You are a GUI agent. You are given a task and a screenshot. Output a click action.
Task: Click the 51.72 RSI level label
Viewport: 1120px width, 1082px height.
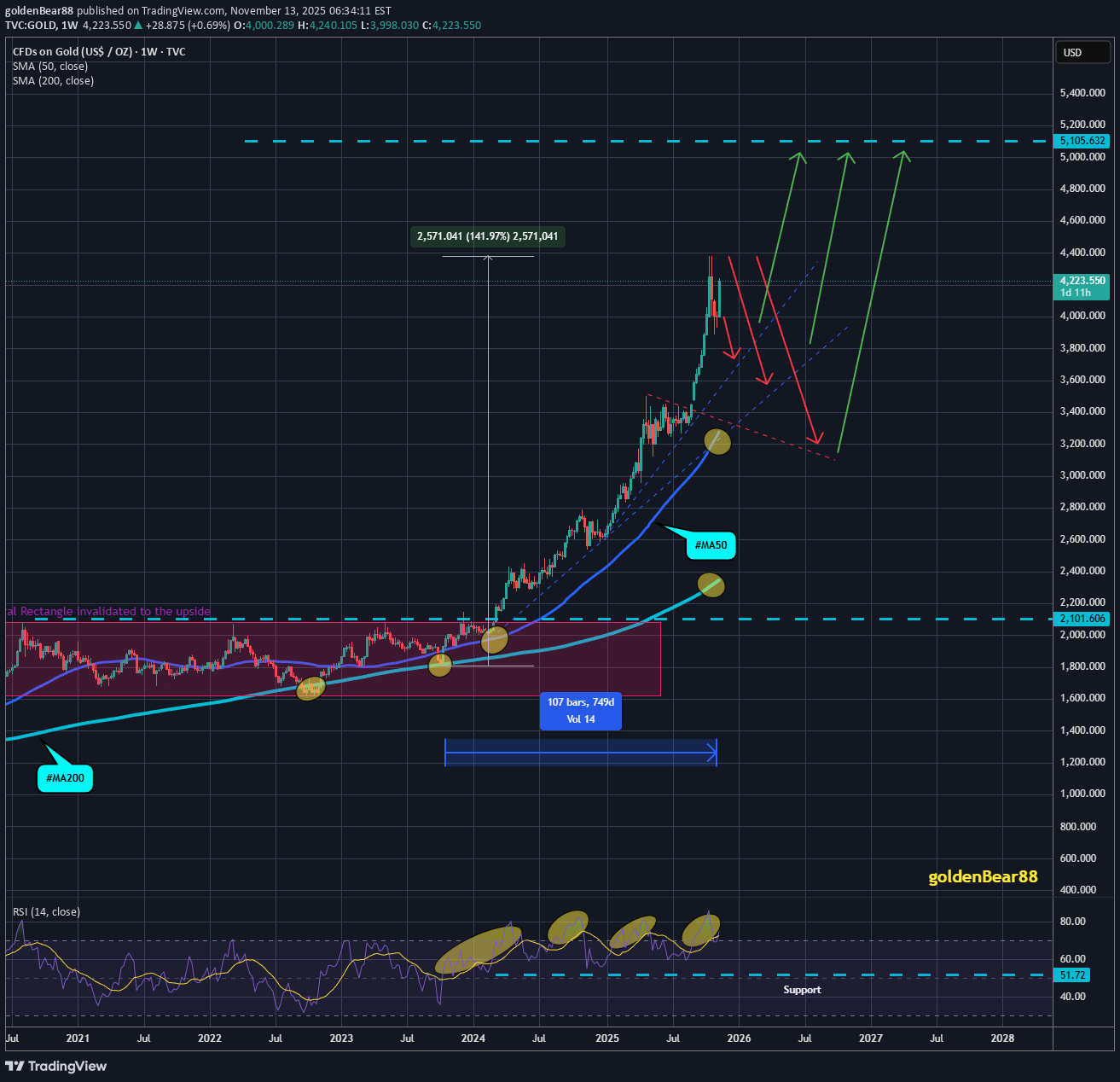(1073, 974)
